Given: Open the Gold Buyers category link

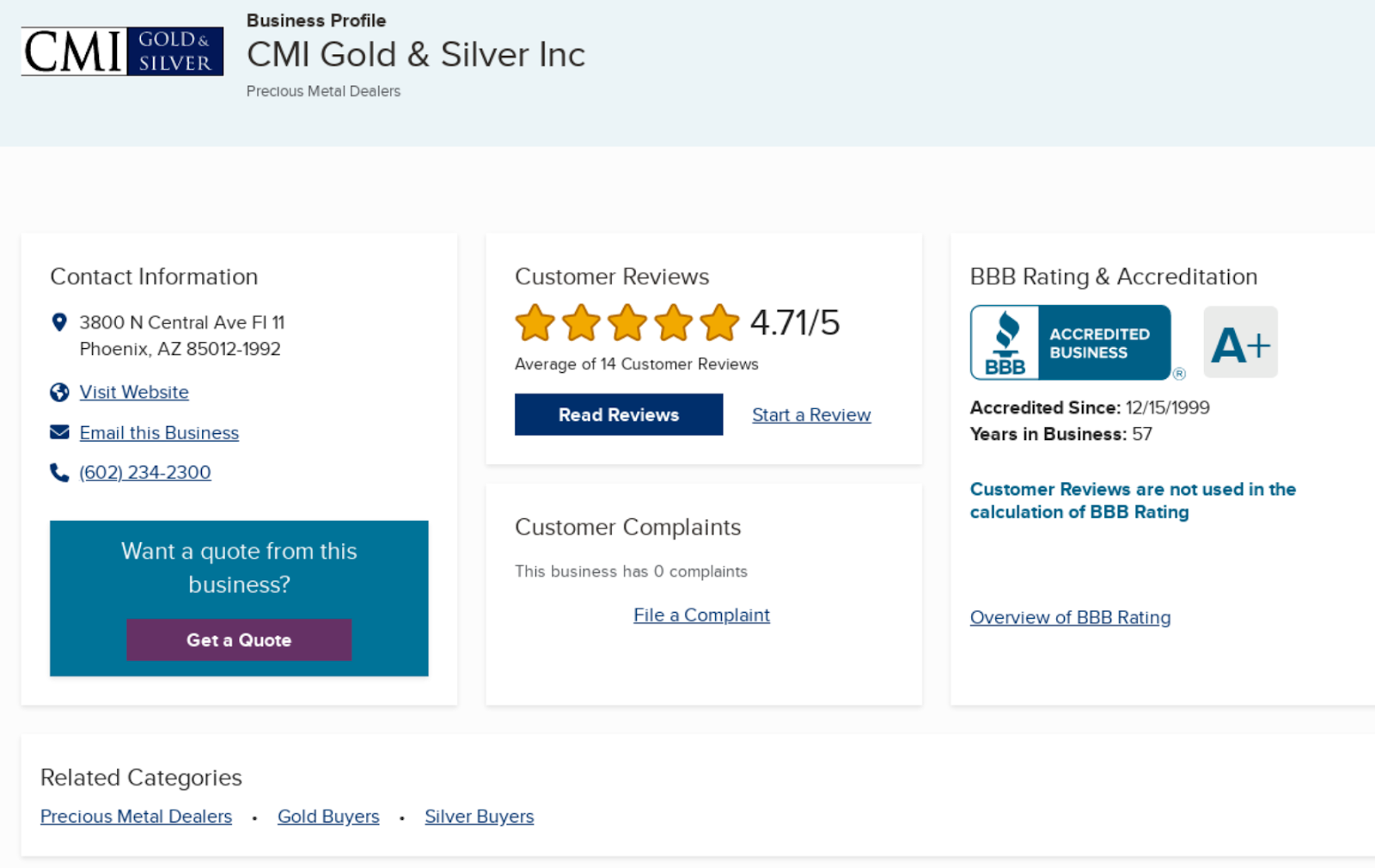Looking at the screenshot, I should tap(328, 816).
